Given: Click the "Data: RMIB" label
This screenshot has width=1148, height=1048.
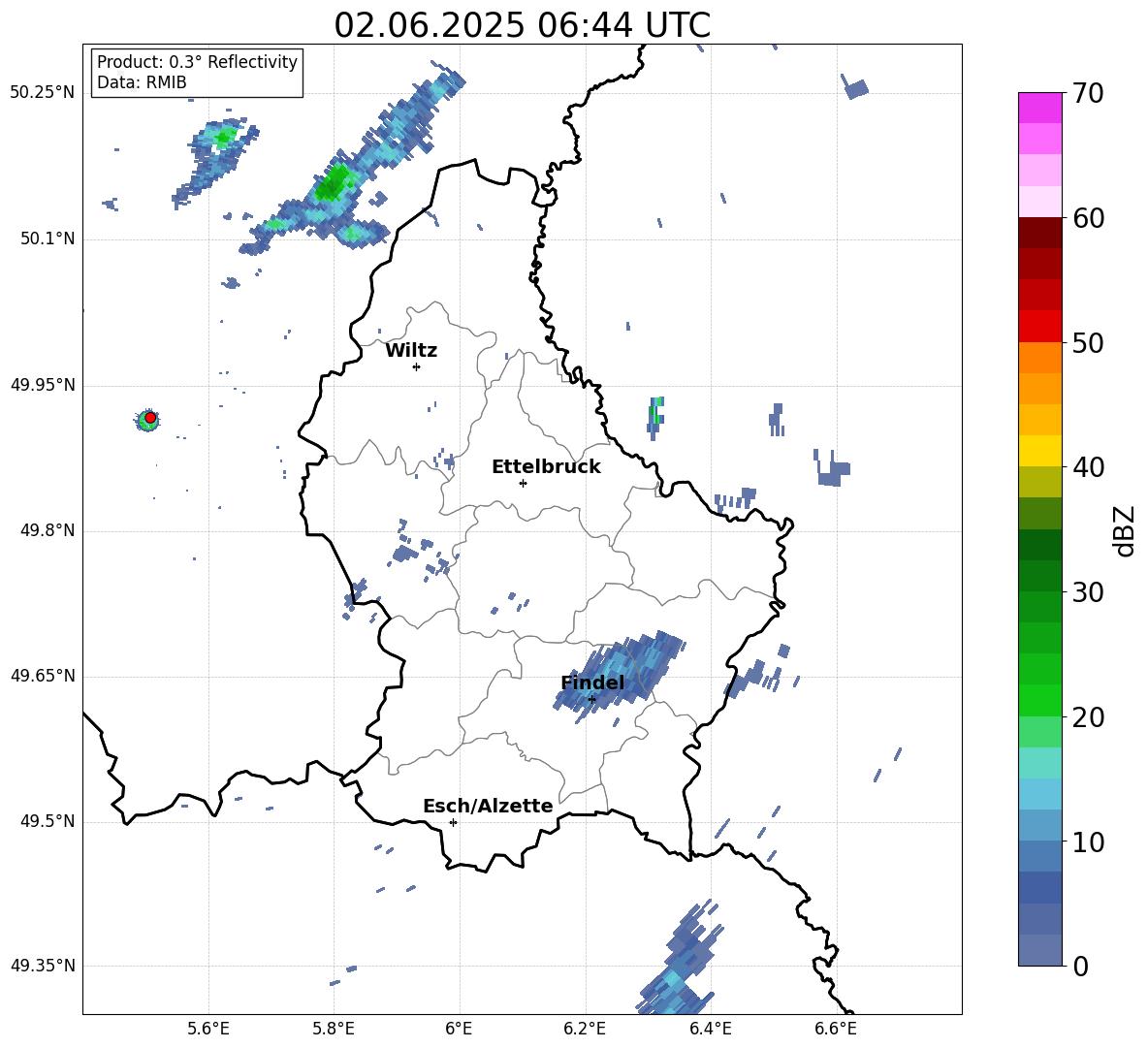Looking at the screenshot, I should (x=142, y=82).
